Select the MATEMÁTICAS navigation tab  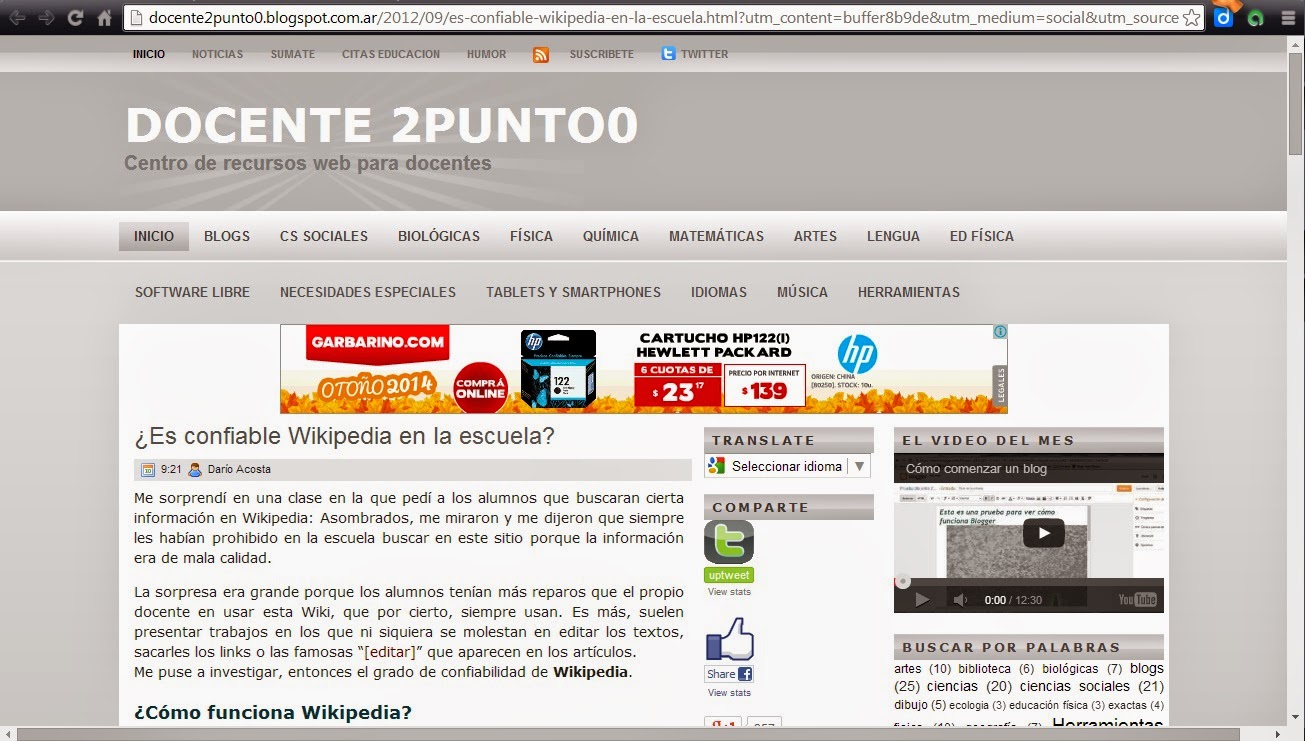[x=716, y=236]
